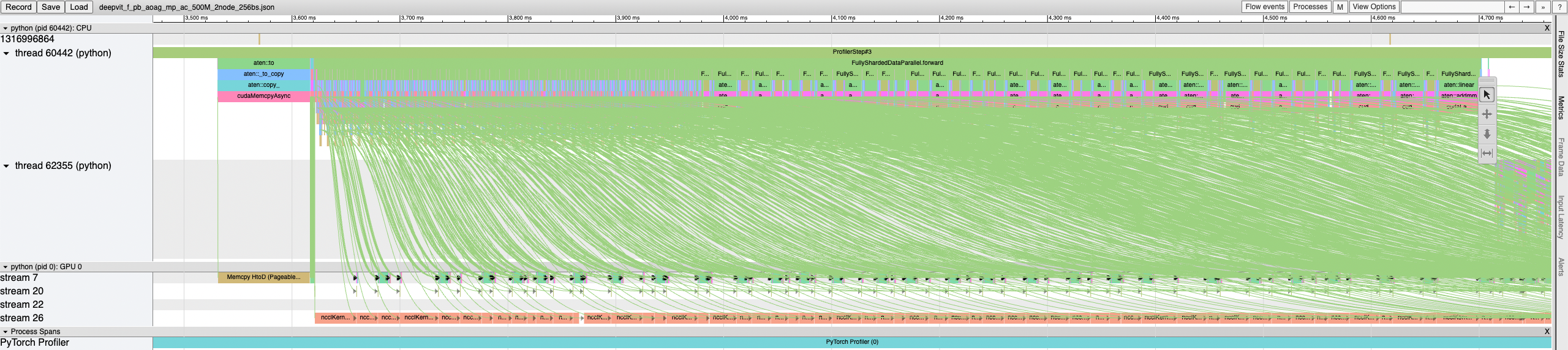Collapse python pid 60442 CPU process
The width and height of the screenshot is (1568, 350).
pos(6,28)
